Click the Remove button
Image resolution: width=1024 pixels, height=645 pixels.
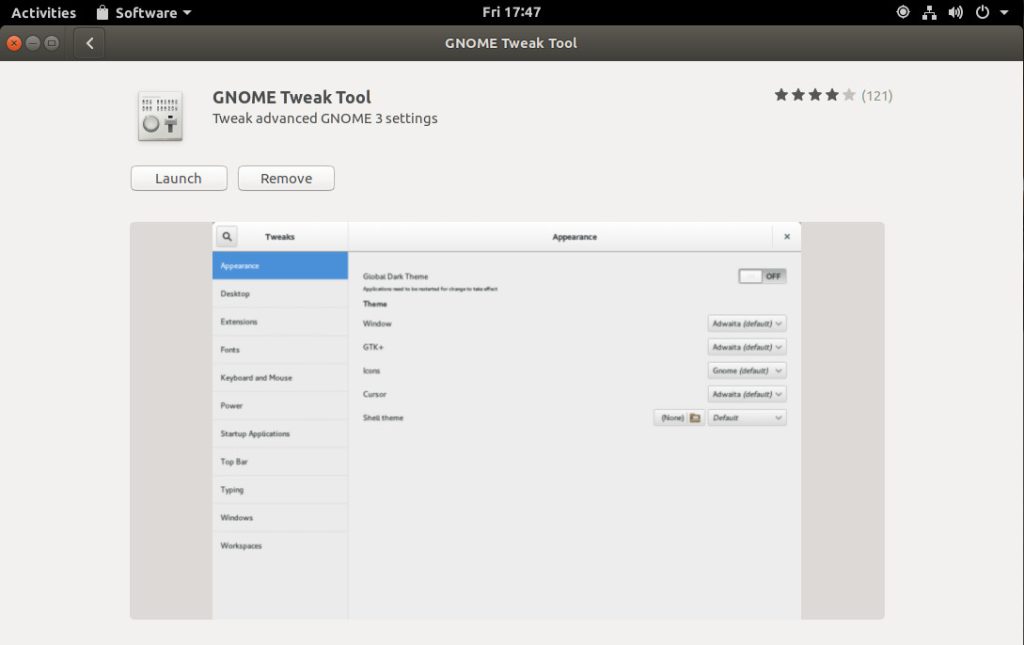click(x=286, y=178)
